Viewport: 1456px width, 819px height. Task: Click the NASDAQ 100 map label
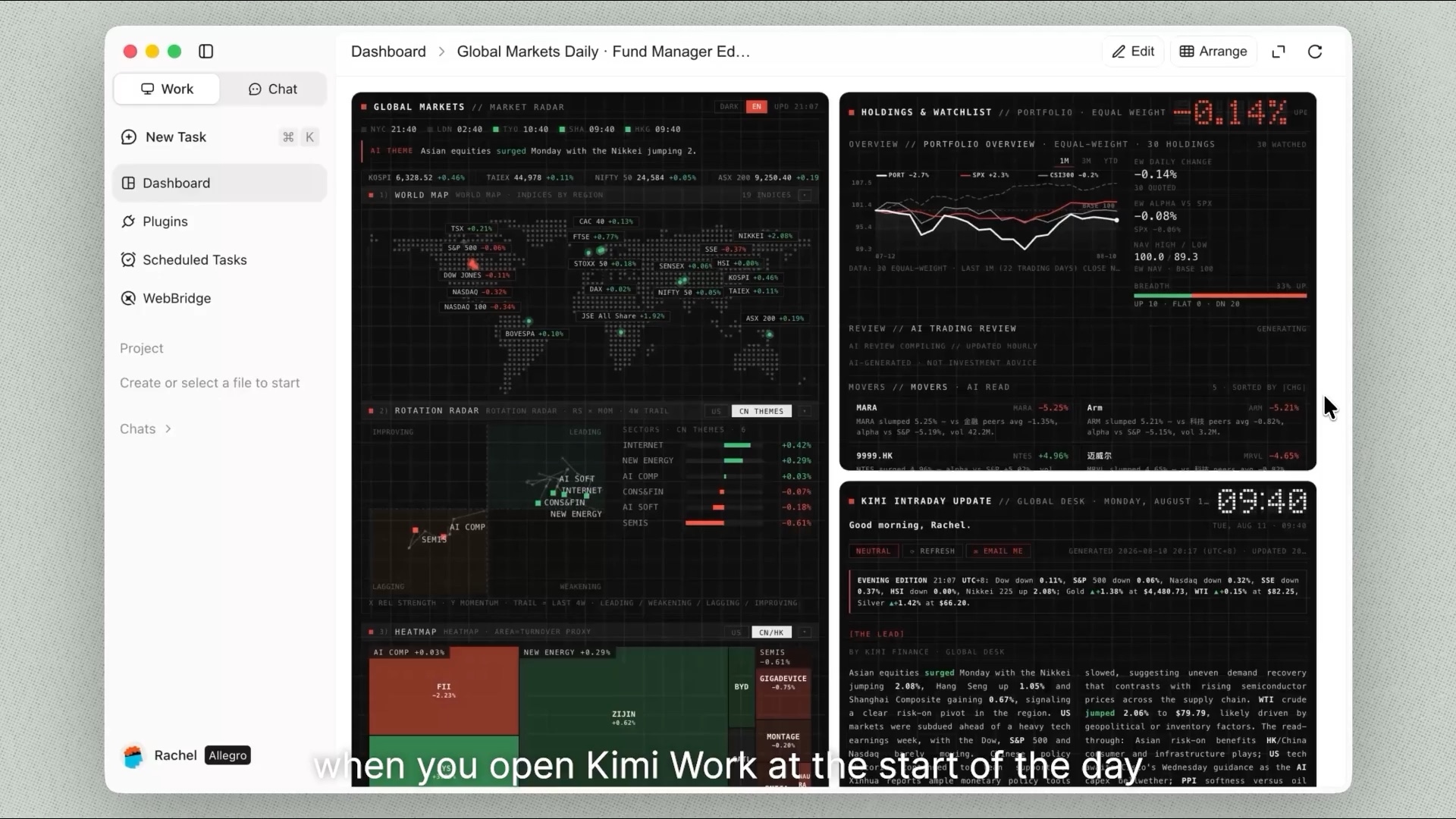pos(479,307)
